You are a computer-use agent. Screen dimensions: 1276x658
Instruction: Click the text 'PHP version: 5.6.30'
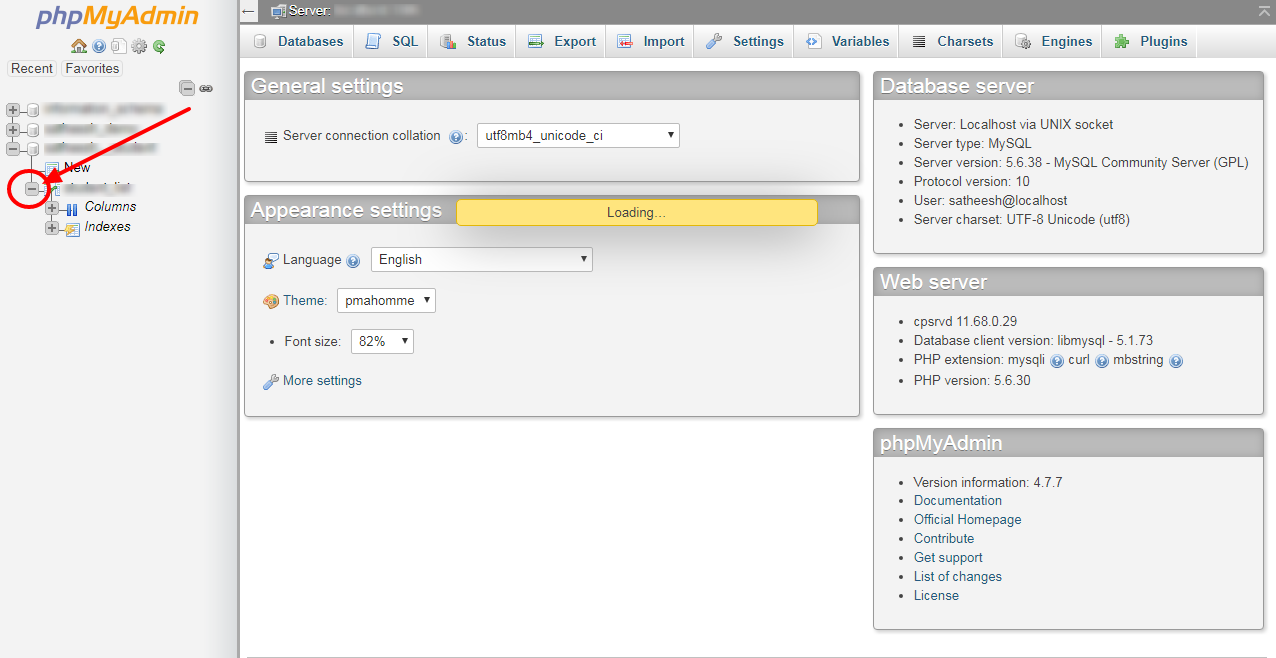[x=972, y=381]
